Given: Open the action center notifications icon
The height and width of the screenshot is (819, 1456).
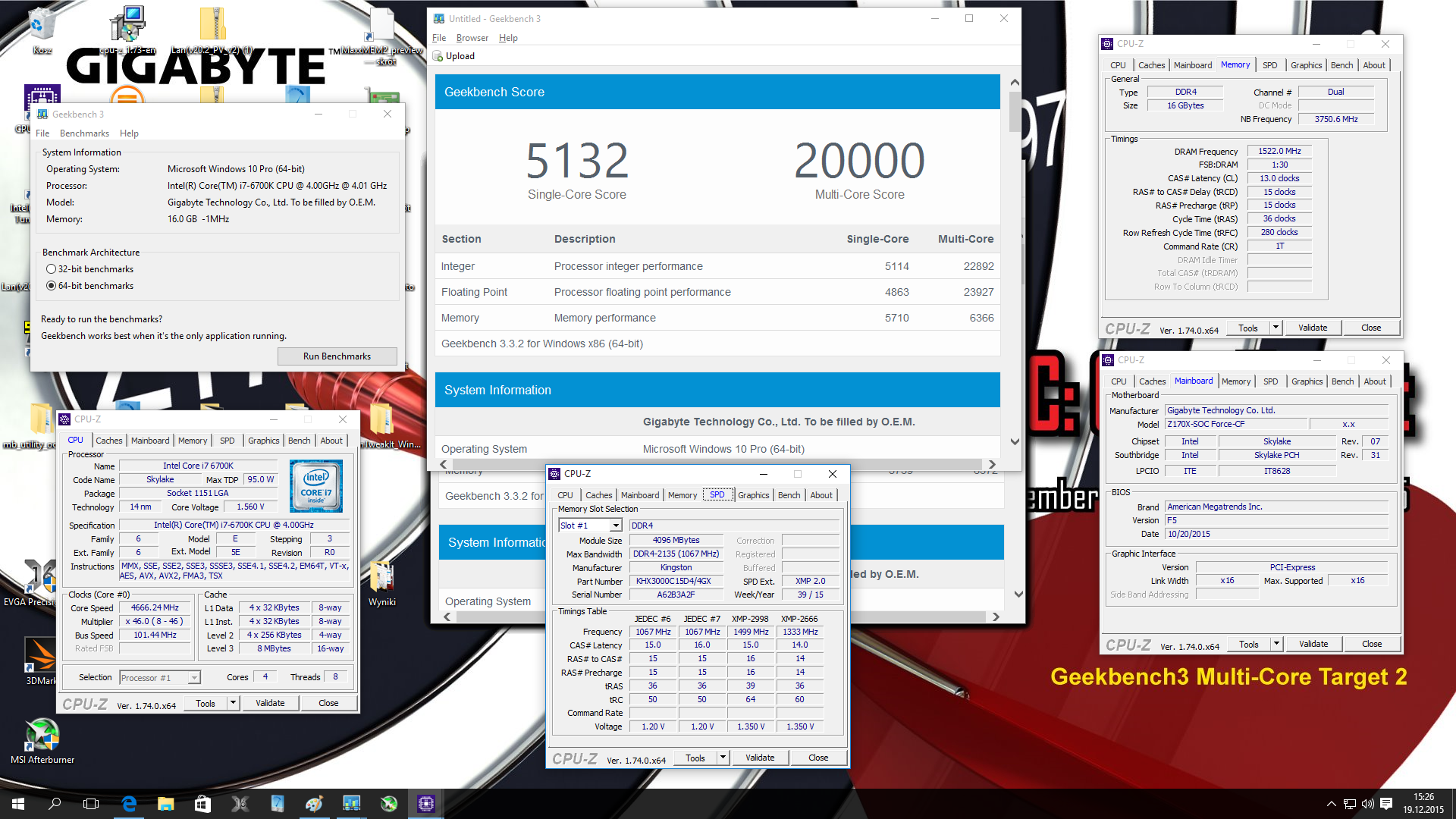Looking at the screenshot, I should [x=1386, y=804].
